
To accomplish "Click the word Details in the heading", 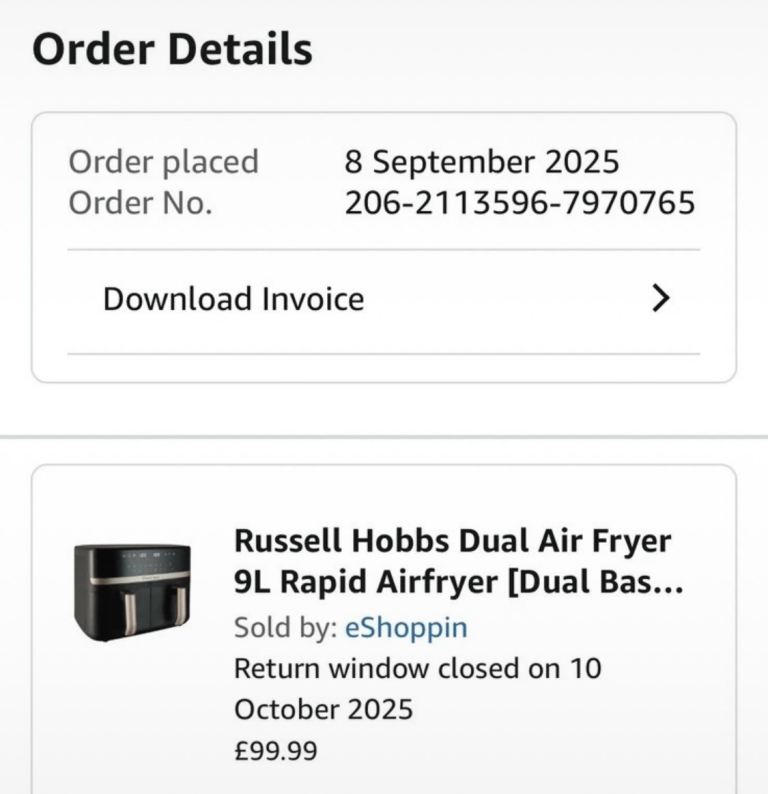I will [x=240, y=49].
